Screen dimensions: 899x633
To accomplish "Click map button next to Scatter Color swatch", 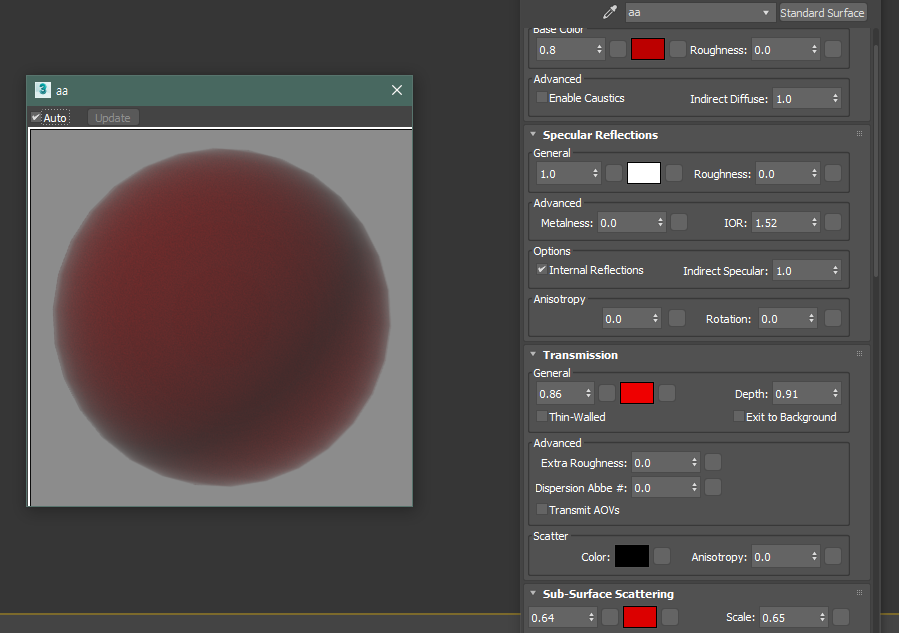I will pyautogui.click(x=663, y=557).
